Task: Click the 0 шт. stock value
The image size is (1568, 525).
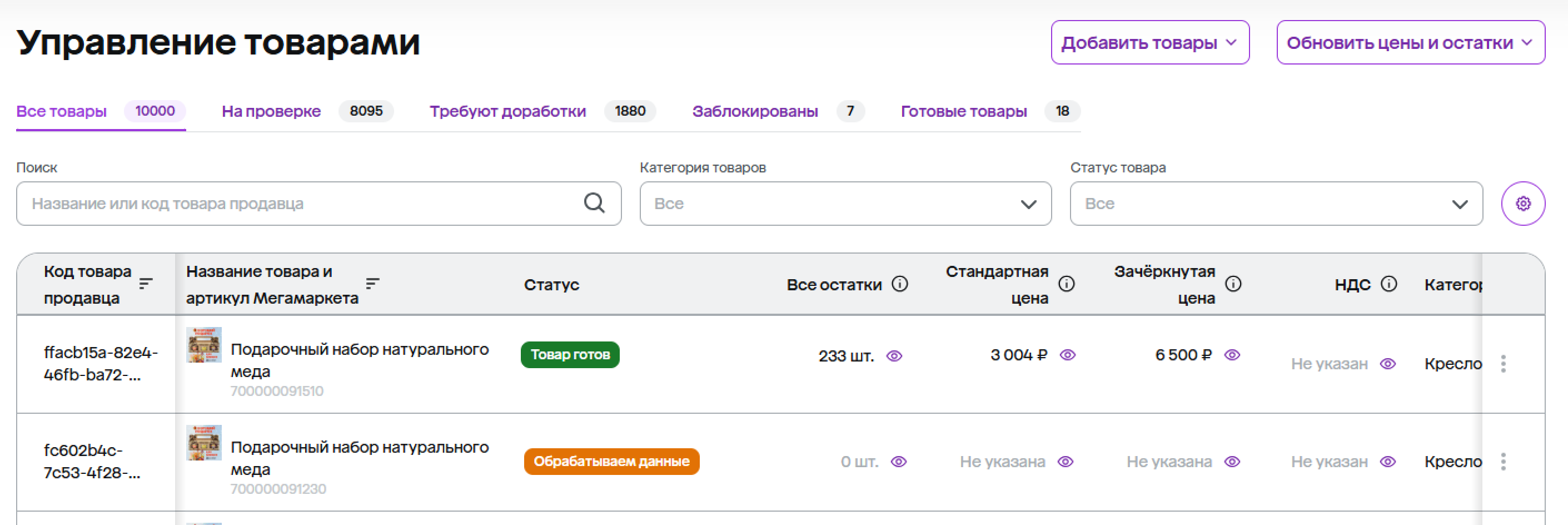Action: pos(859,462)
